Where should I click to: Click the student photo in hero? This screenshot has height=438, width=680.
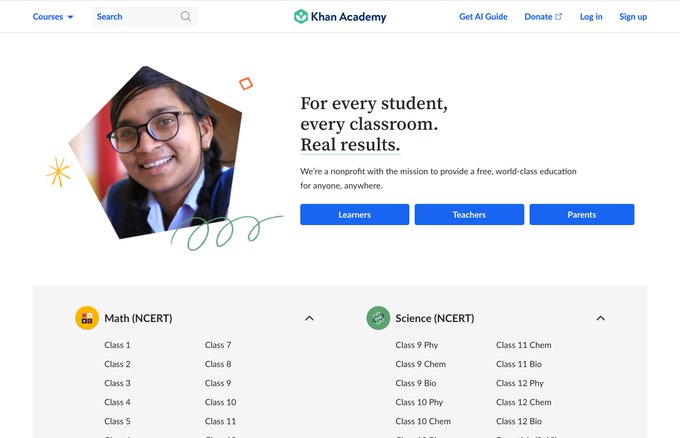(156, 152)
